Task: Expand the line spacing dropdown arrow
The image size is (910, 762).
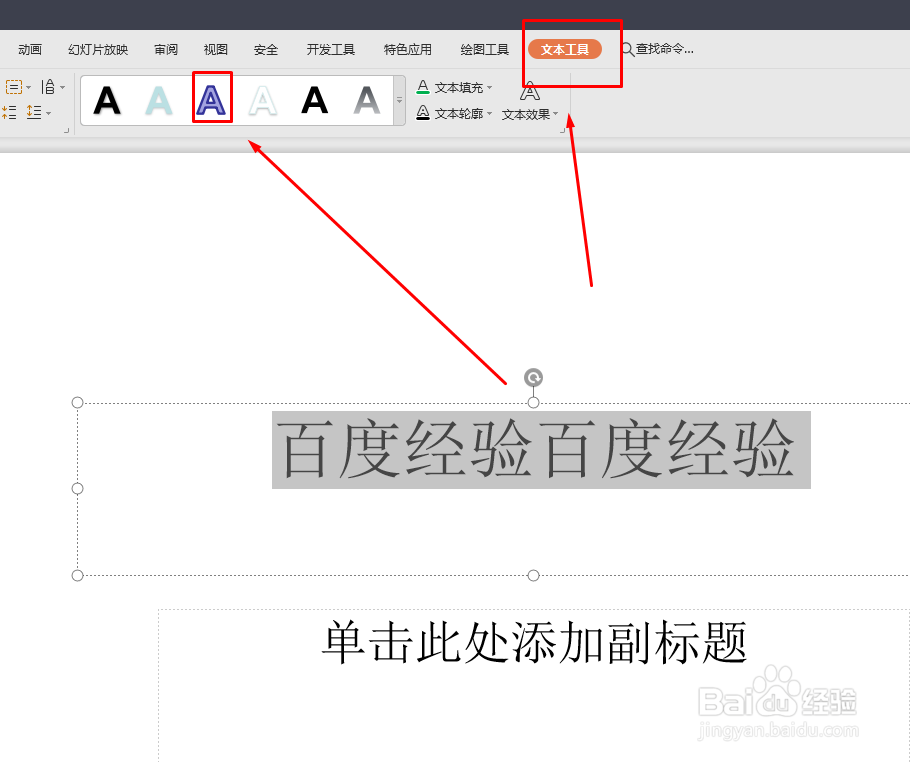Action: pyautogui.click(x=49, y=113)
